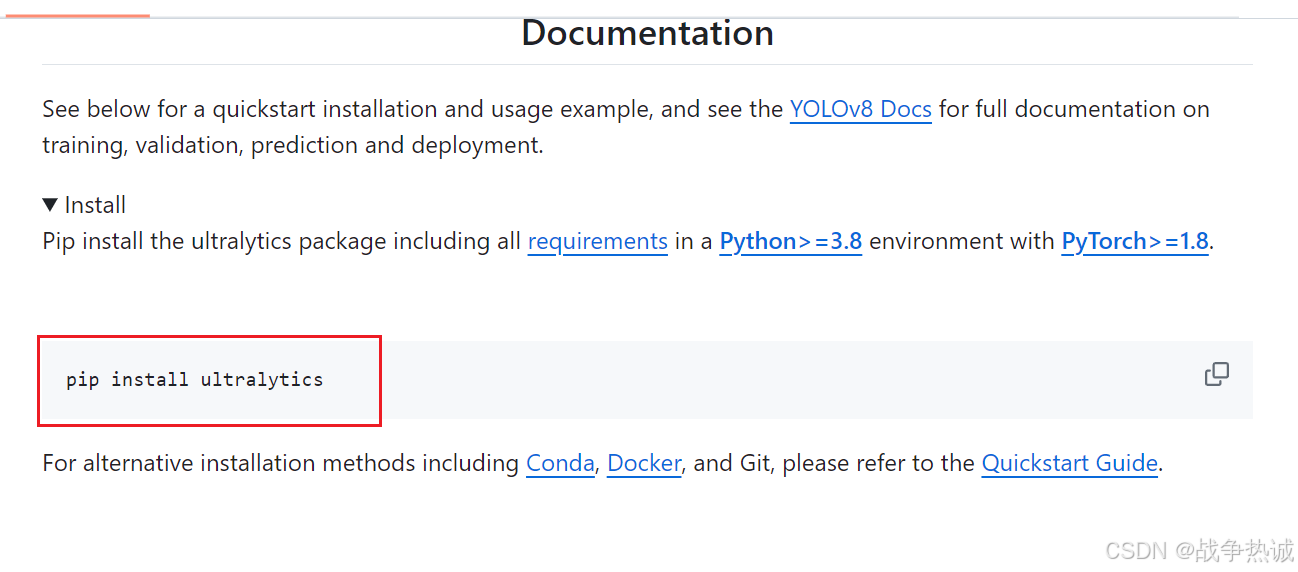Follow the Python>=3.8 link
The image size is (1298, 572).
[x=790, y=241]
